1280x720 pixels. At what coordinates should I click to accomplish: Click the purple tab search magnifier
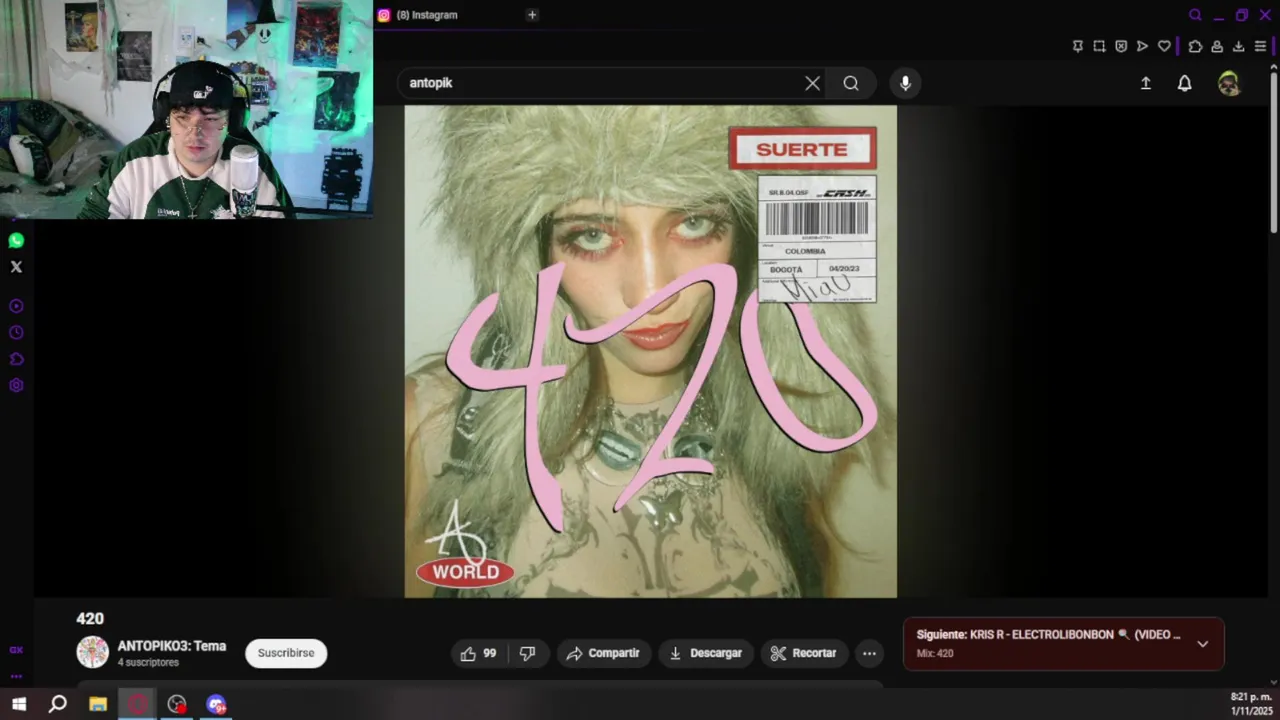tap(1195, 15)
